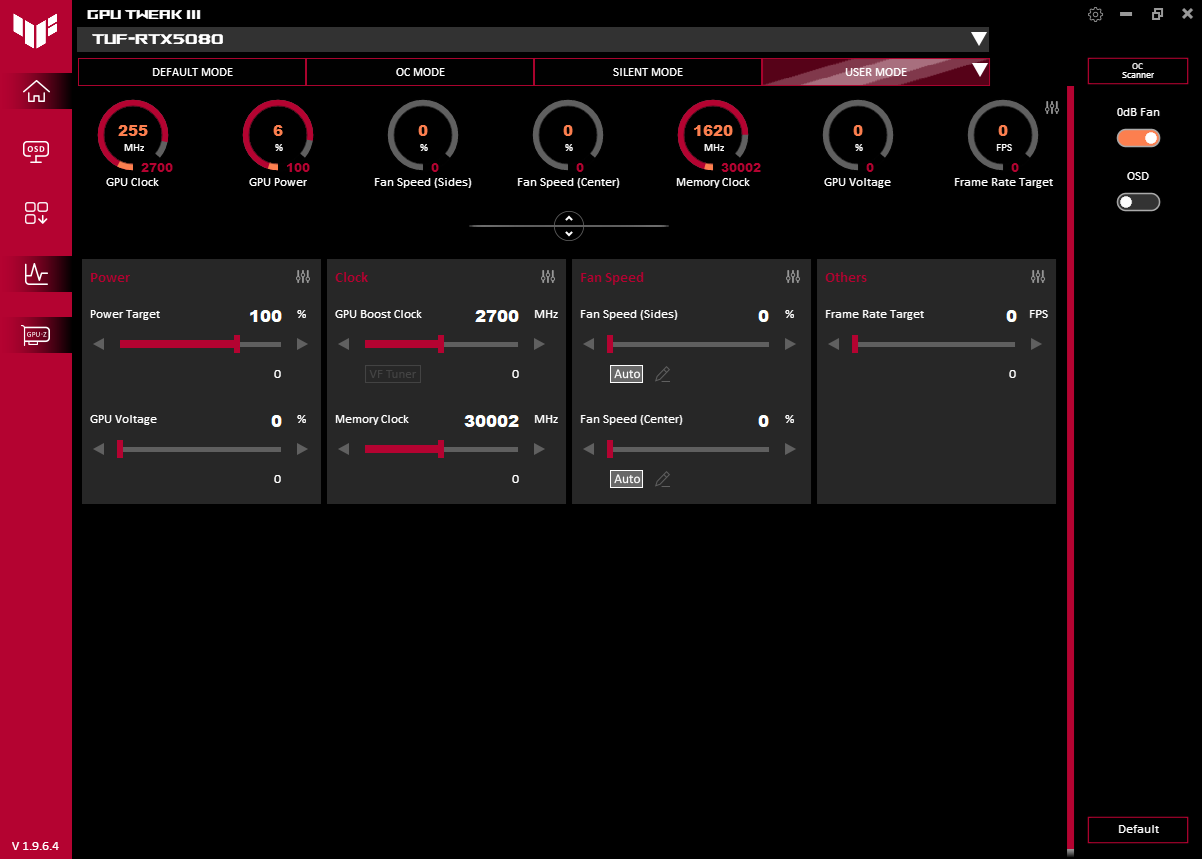
Task: Adjust the Fan Speed (Sides) slider
Action: tap(689, 344)
